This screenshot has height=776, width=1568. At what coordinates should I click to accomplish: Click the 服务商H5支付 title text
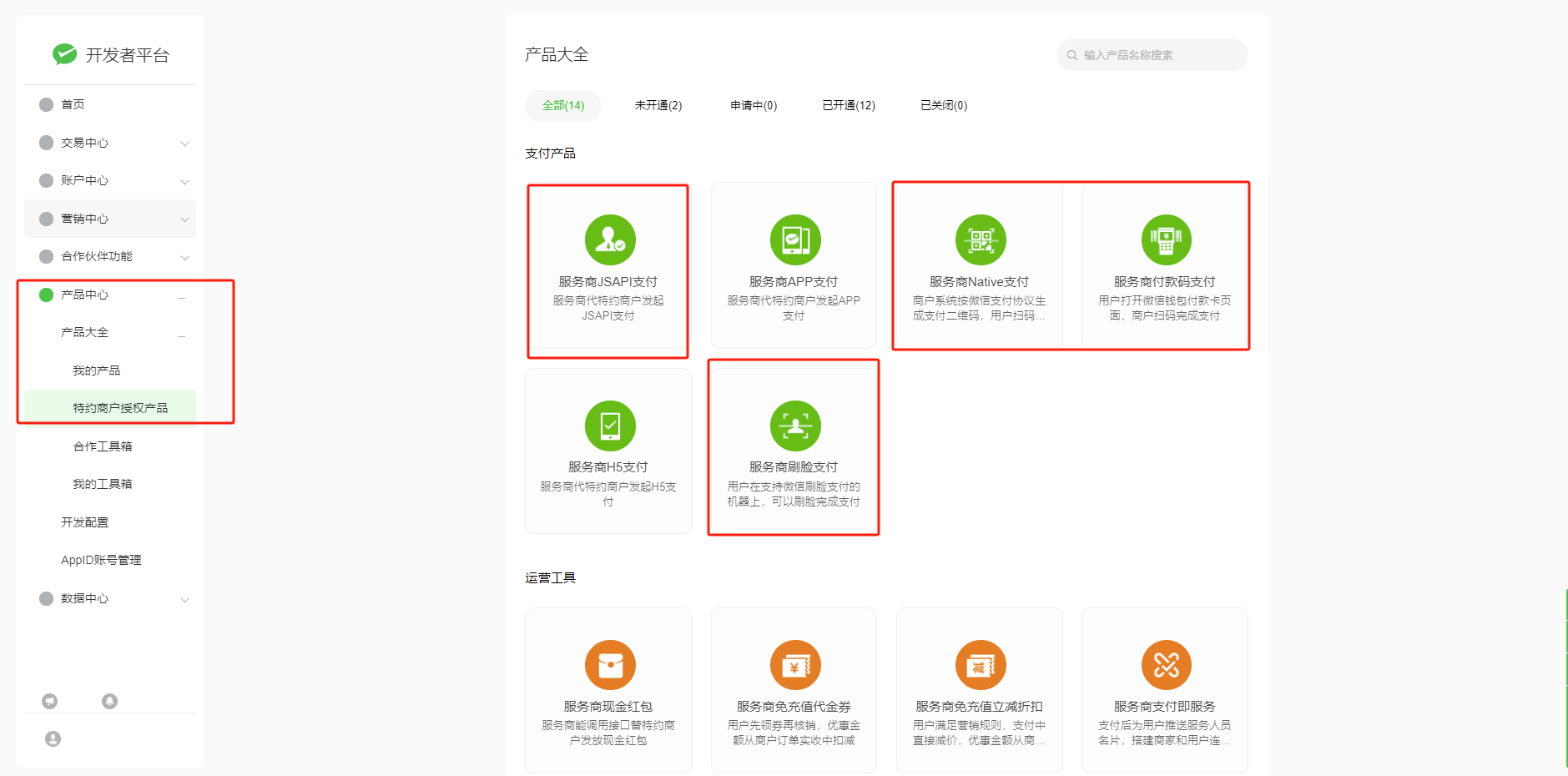click(x=608, y=467)
